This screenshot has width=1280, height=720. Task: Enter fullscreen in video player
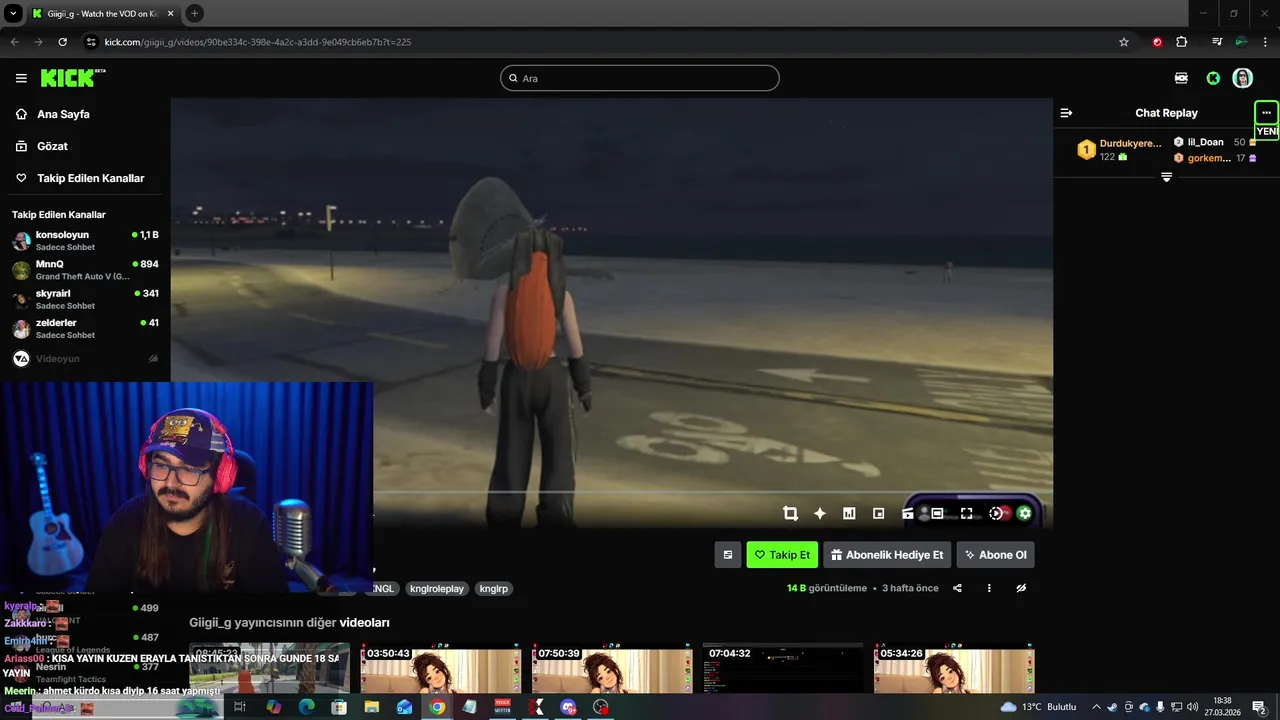967,513
